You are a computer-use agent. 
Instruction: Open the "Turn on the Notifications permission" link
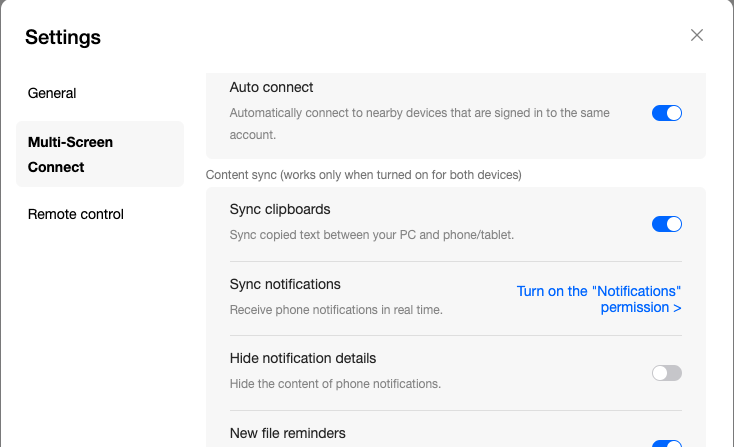tap(599, 299)
